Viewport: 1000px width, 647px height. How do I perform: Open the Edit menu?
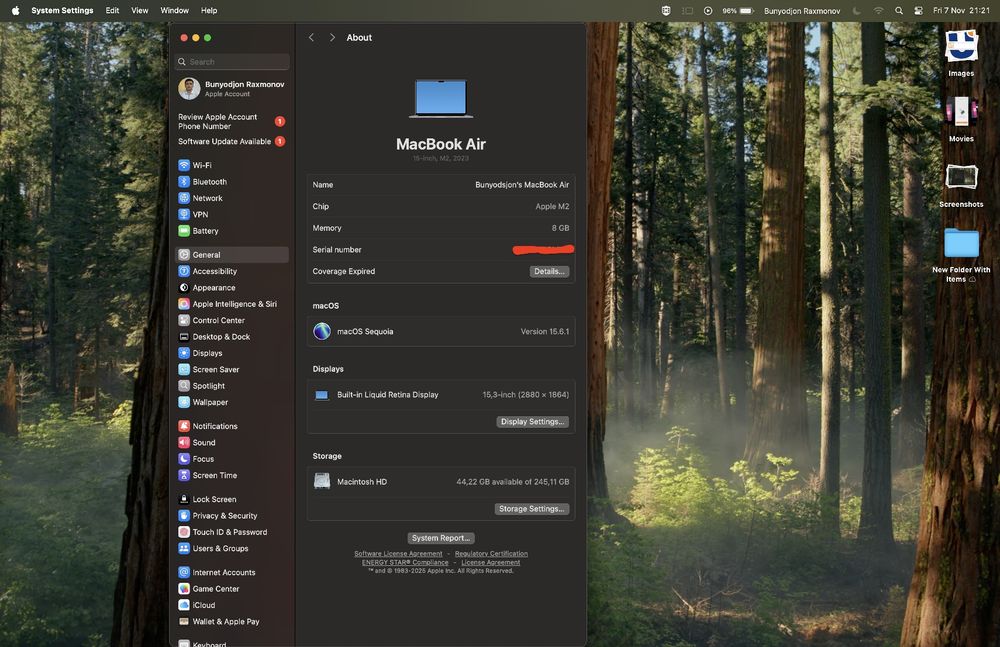(x=112, y=10)
